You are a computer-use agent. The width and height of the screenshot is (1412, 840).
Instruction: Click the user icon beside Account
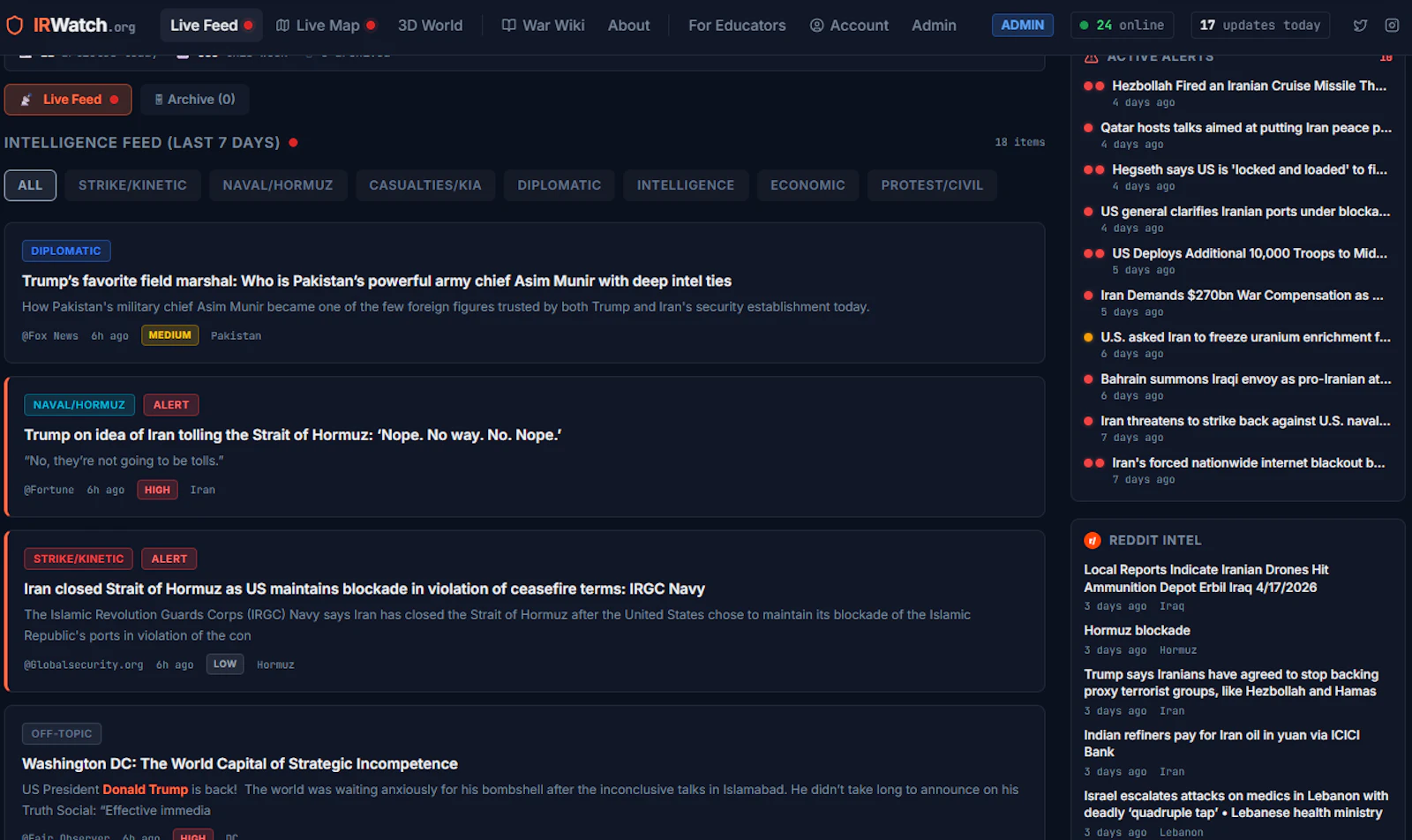[817, 26]
